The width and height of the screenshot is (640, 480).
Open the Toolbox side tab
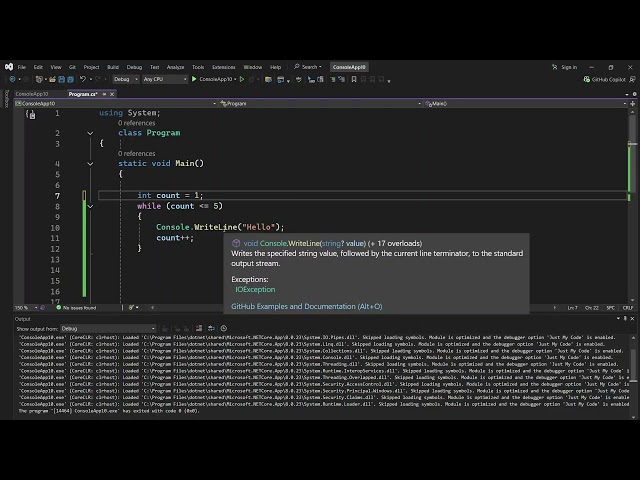pos(6,99)
